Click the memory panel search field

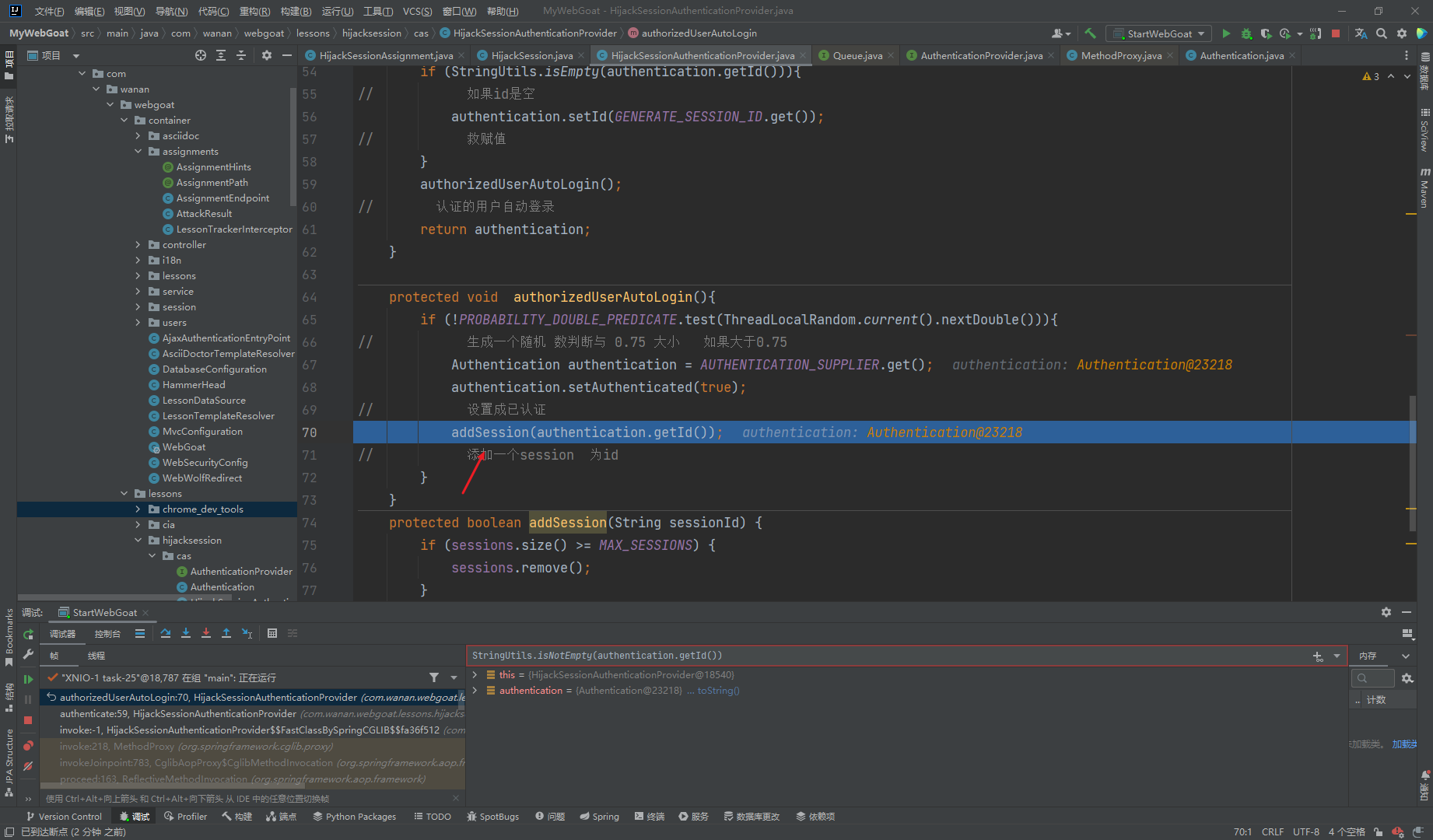[x=1373, y=678]
